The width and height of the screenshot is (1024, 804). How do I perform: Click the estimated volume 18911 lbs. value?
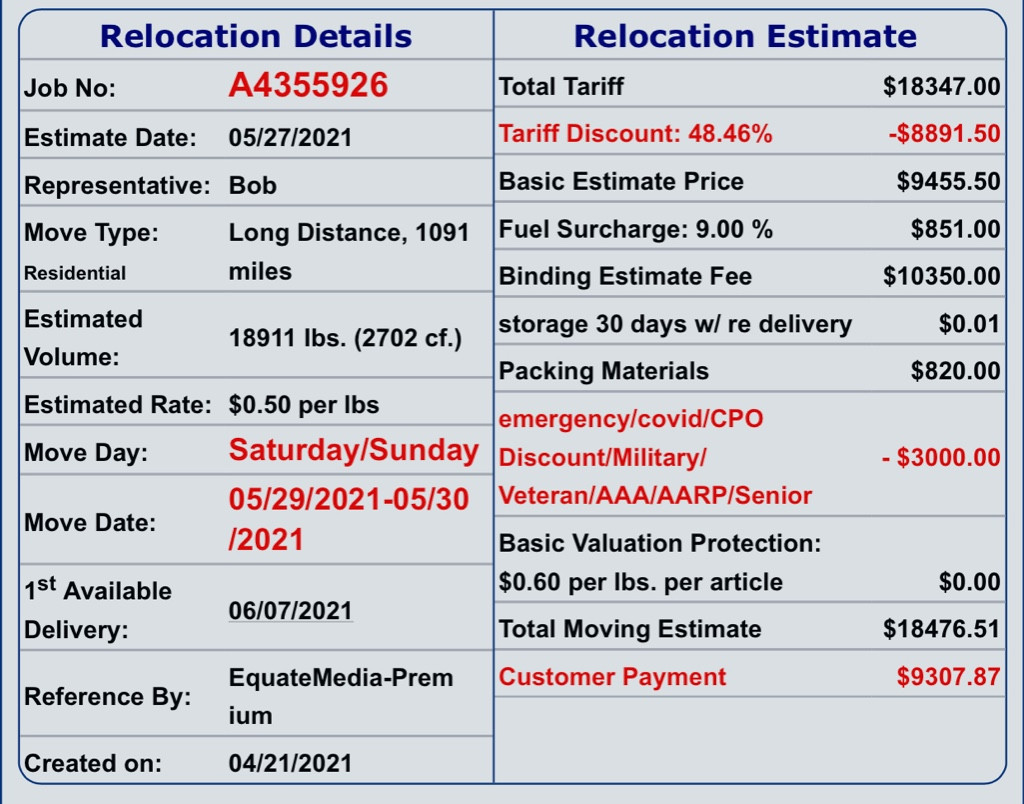pyautogui.click(x=345, y=339)
